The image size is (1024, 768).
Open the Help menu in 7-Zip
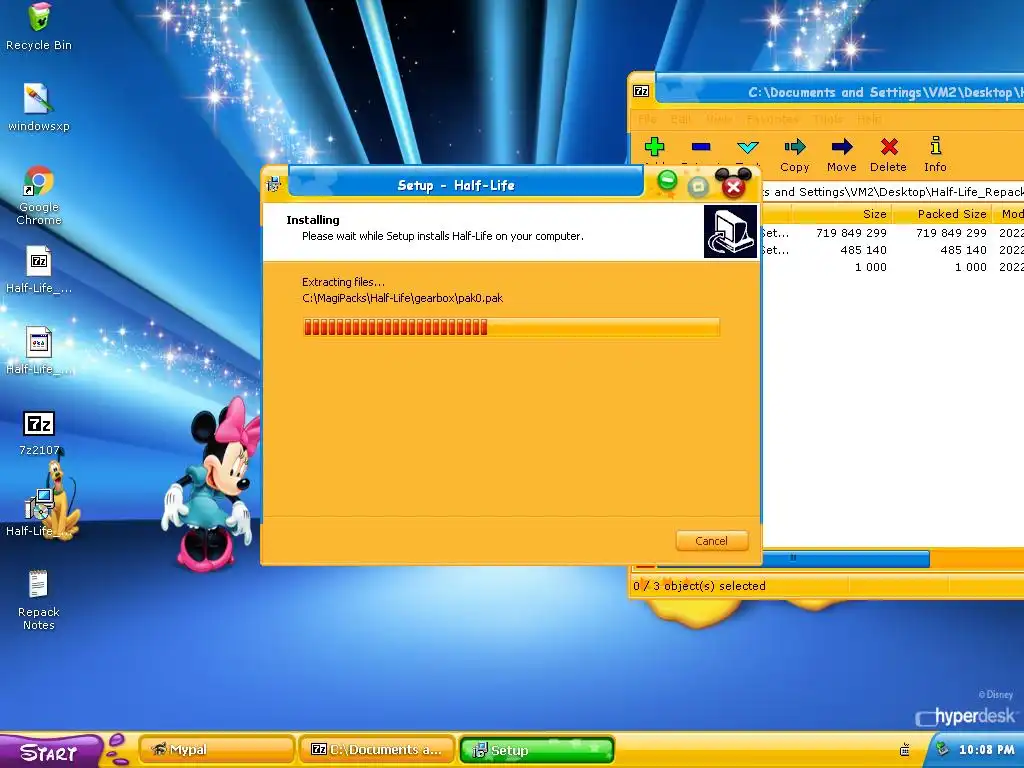coord(869,119)
